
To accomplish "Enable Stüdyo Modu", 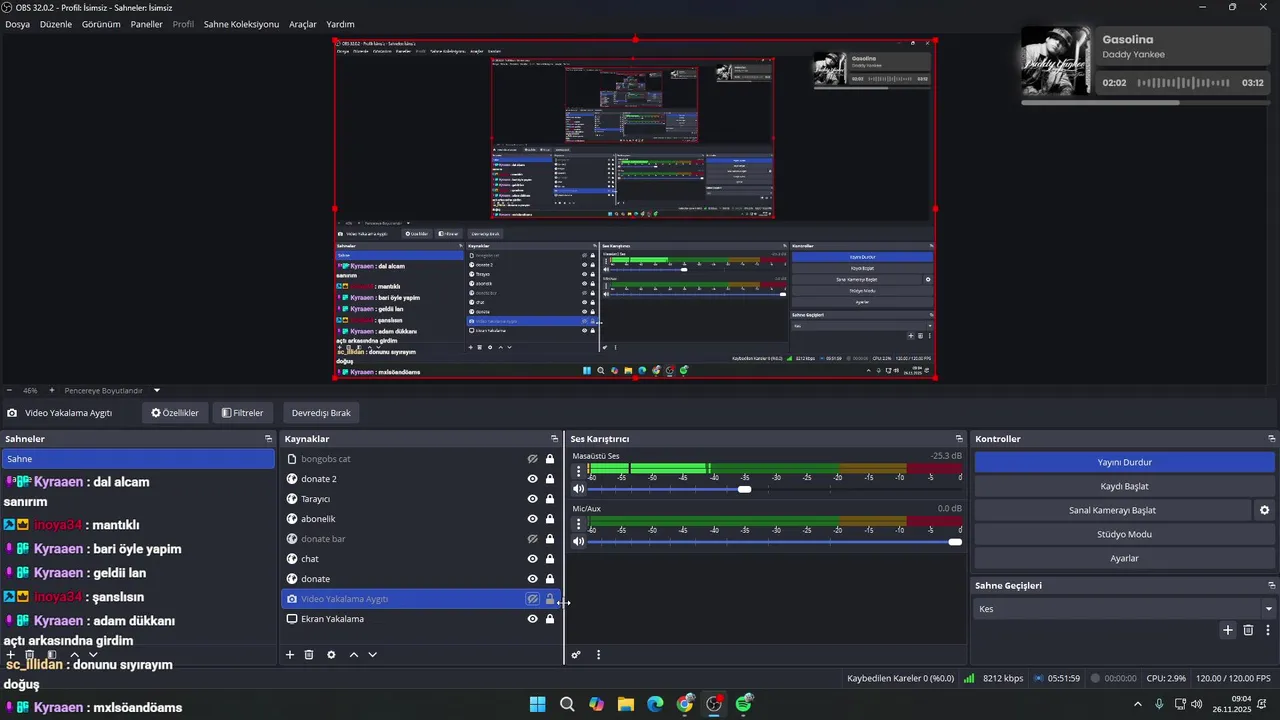I will coord(1124,534).
